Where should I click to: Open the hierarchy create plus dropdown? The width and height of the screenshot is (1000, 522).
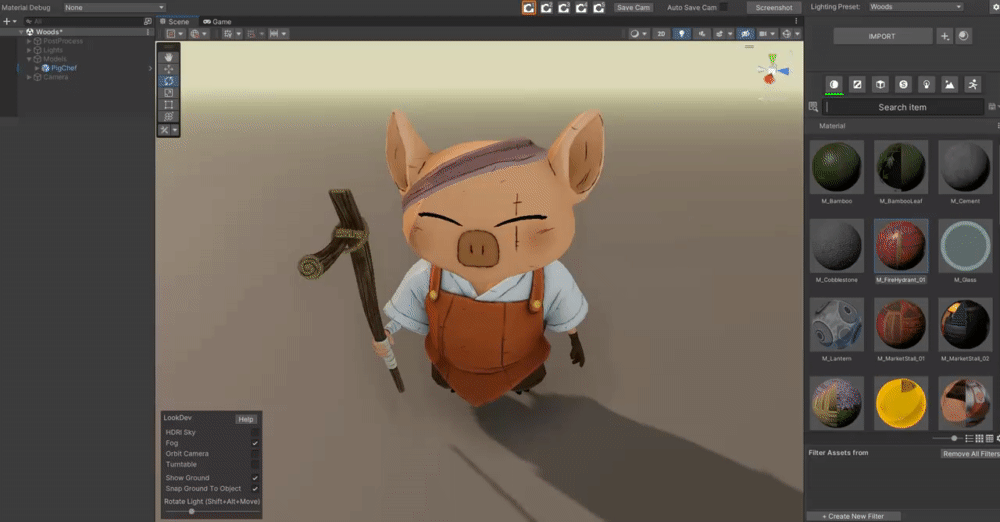10,21
